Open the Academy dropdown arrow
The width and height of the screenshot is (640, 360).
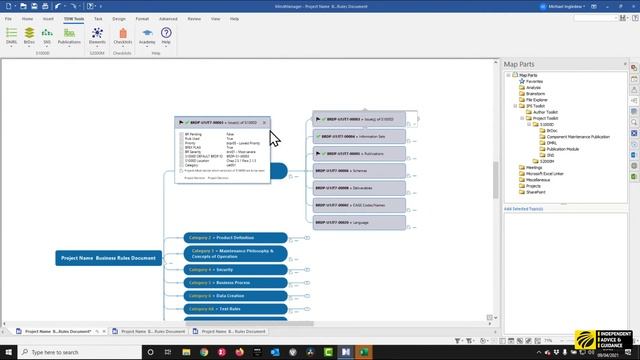[x=147, y=47]
